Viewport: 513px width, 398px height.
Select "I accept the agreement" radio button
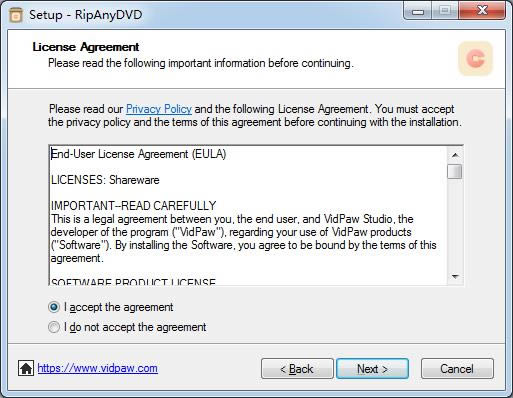(x=54, y=307)
